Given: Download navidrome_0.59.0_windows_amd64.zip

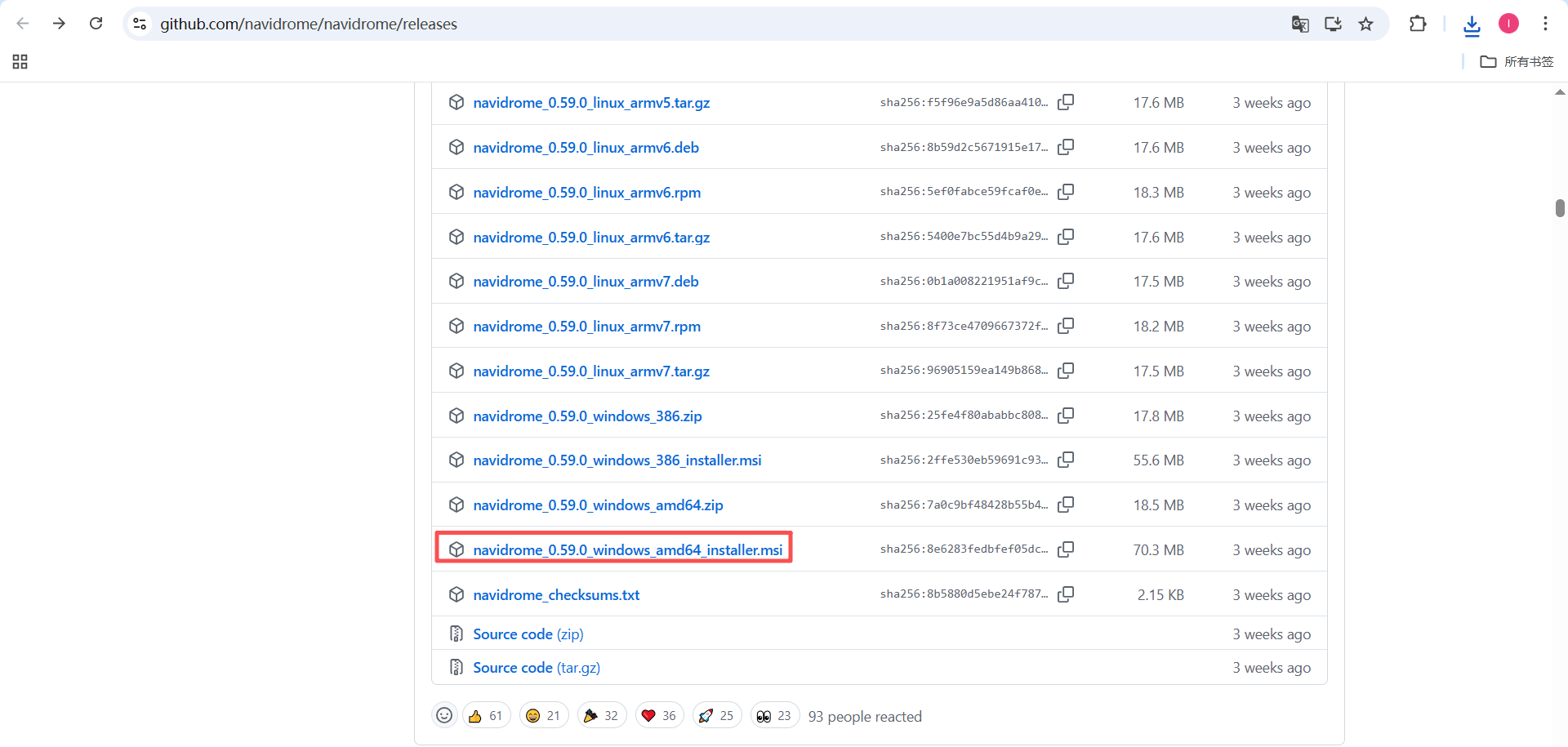Looking at the screenshot, I should click(x=598, y=505).
